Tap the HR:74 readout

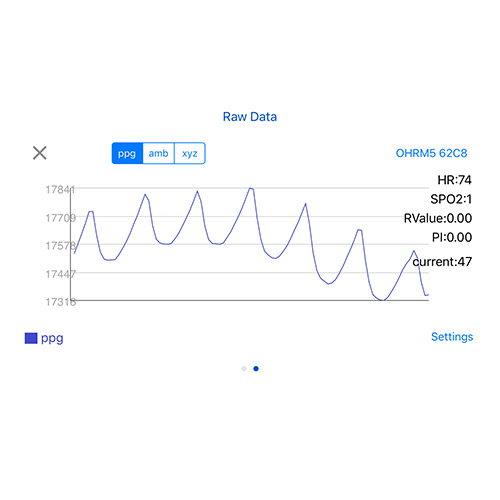(x=454, y=180)
